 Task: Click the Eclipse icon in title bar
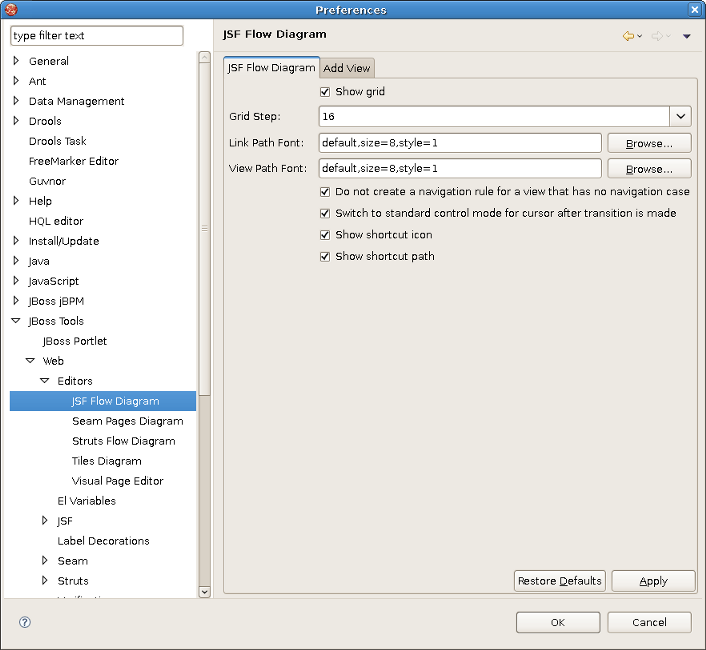(11, 10)
